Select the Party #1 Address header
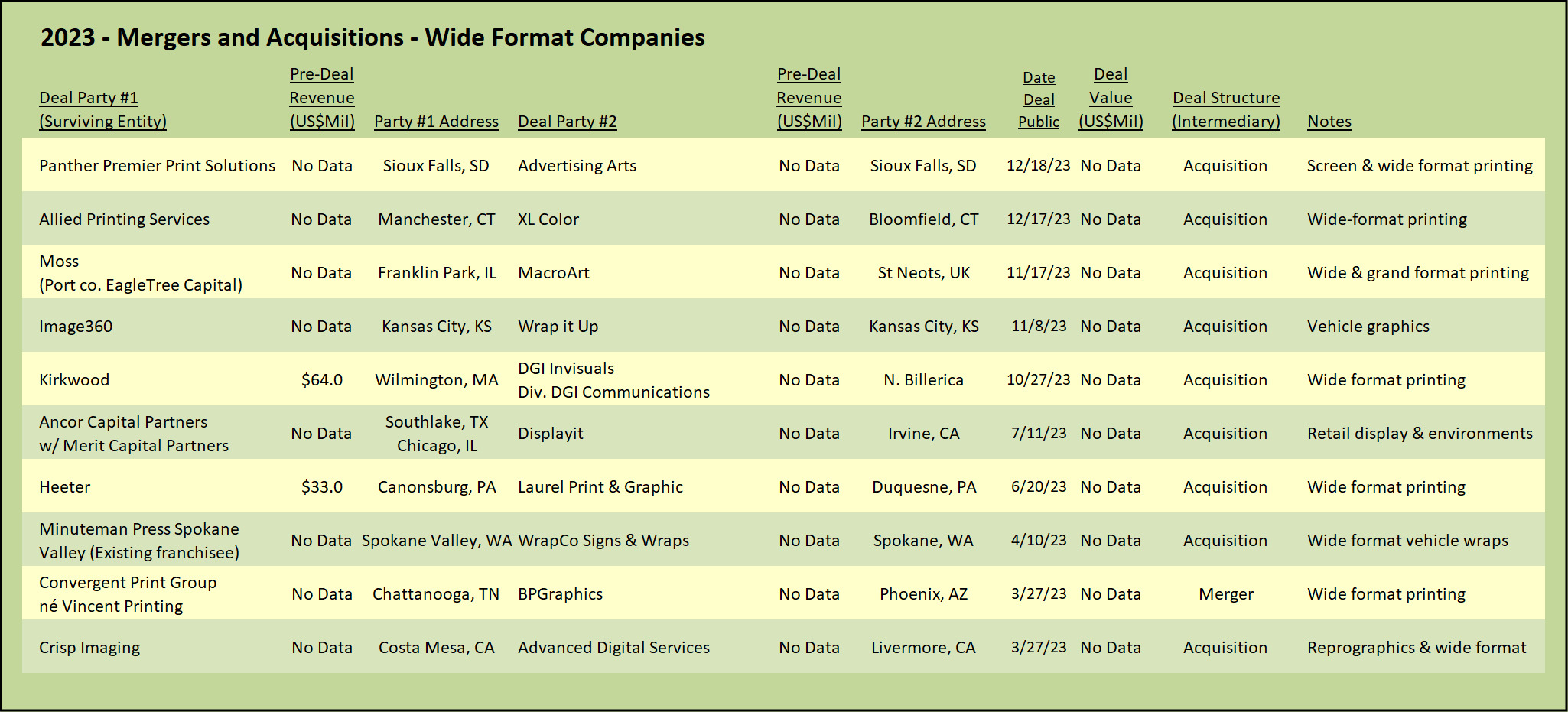Viewport: 1568px width, 712px height. tap(436, 122)
